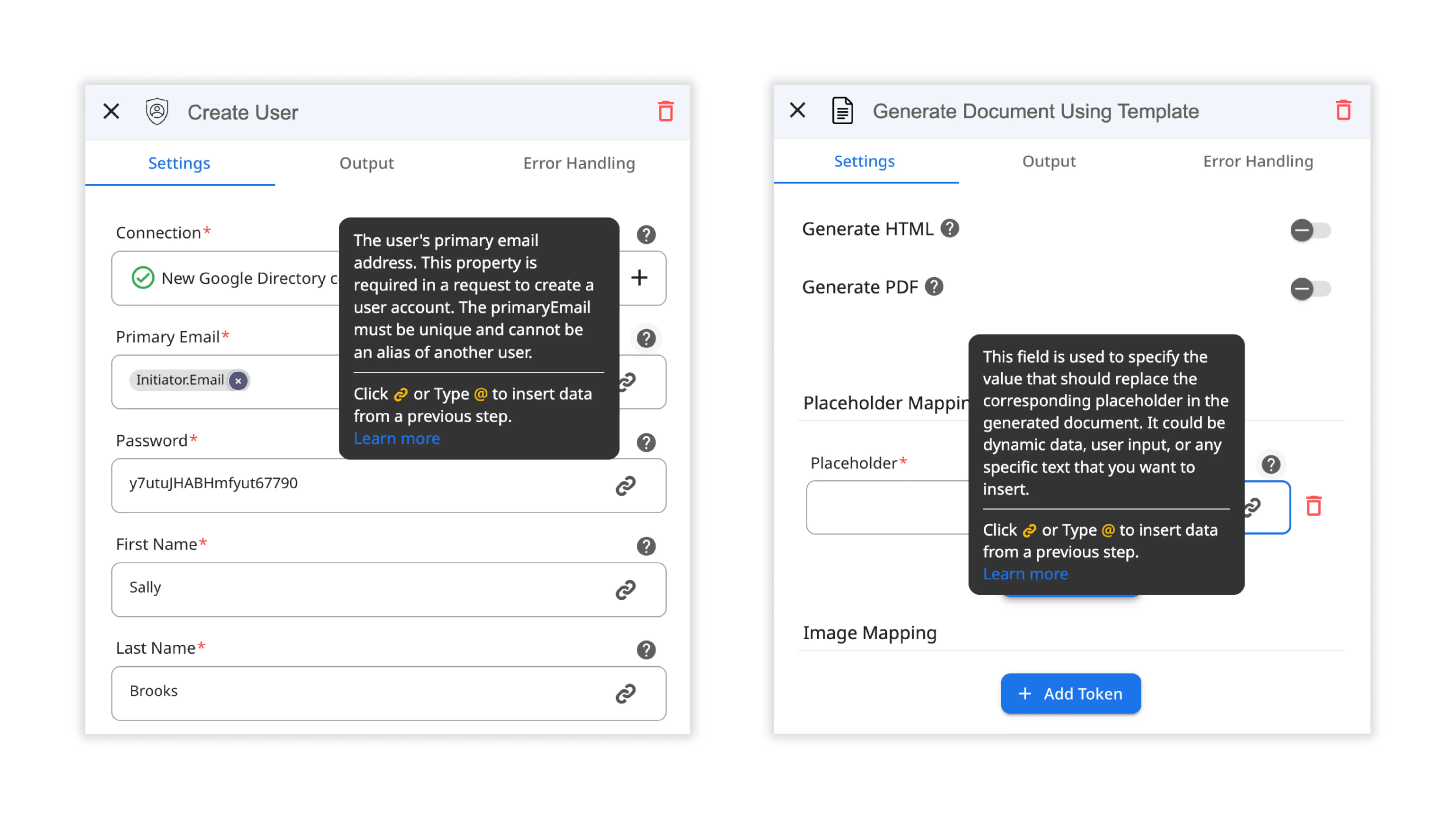
Task: Enable the Generate PDF switch
Action: pyautogui.click(x=1310, y=289)
